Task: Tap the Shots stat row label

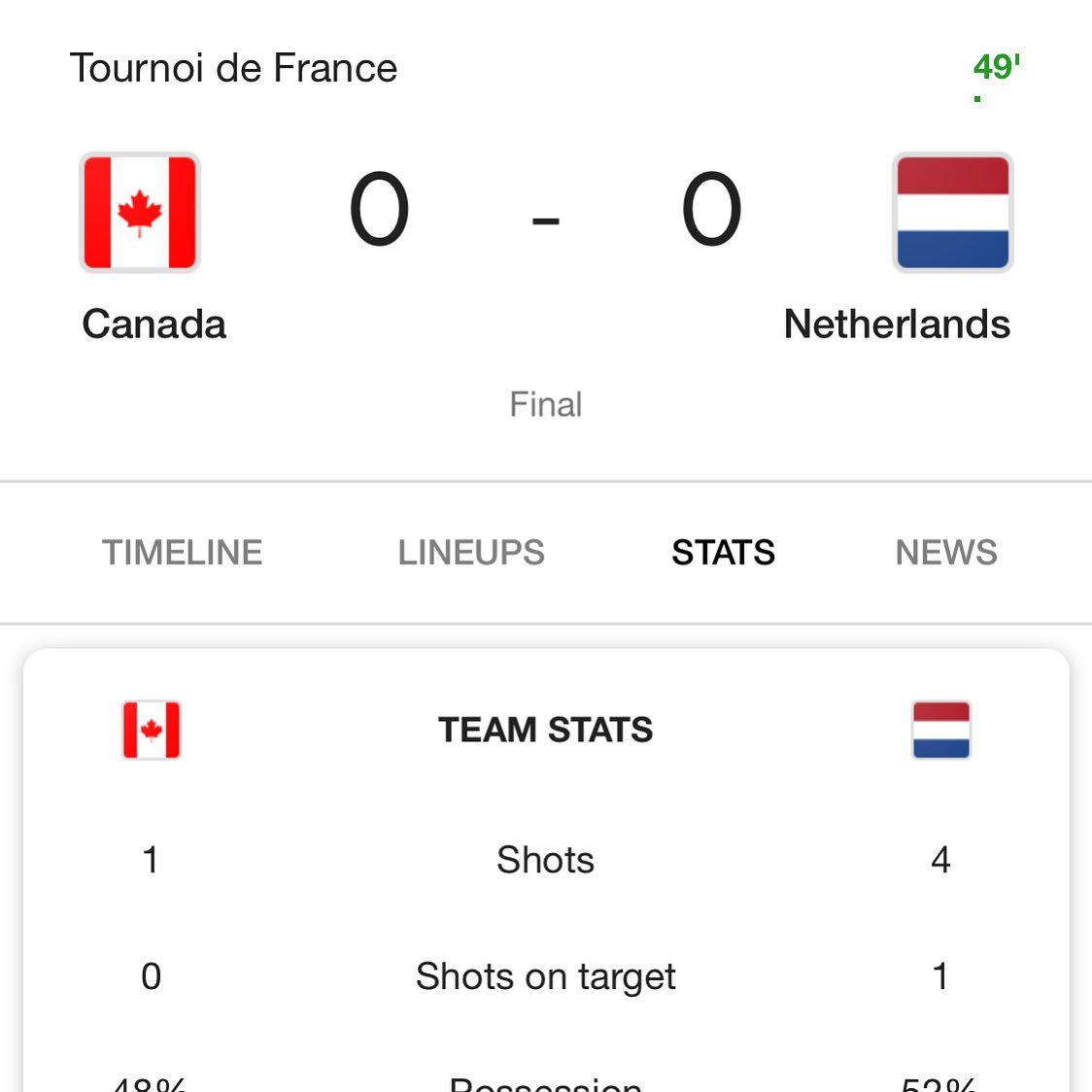Action: tap(545, 860)
